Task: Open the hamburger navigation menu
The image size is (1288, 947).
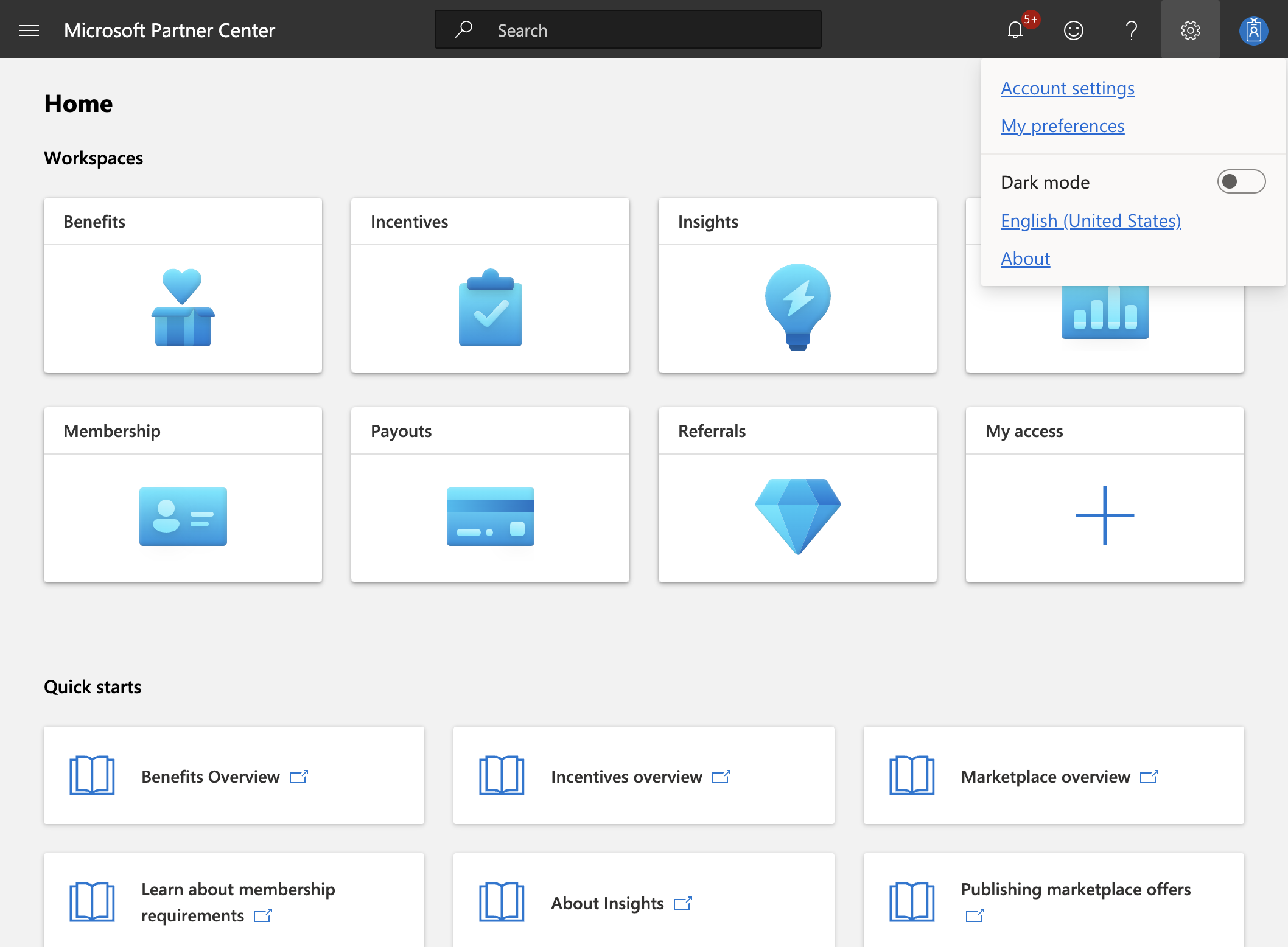Action: [x=29, y=30]
